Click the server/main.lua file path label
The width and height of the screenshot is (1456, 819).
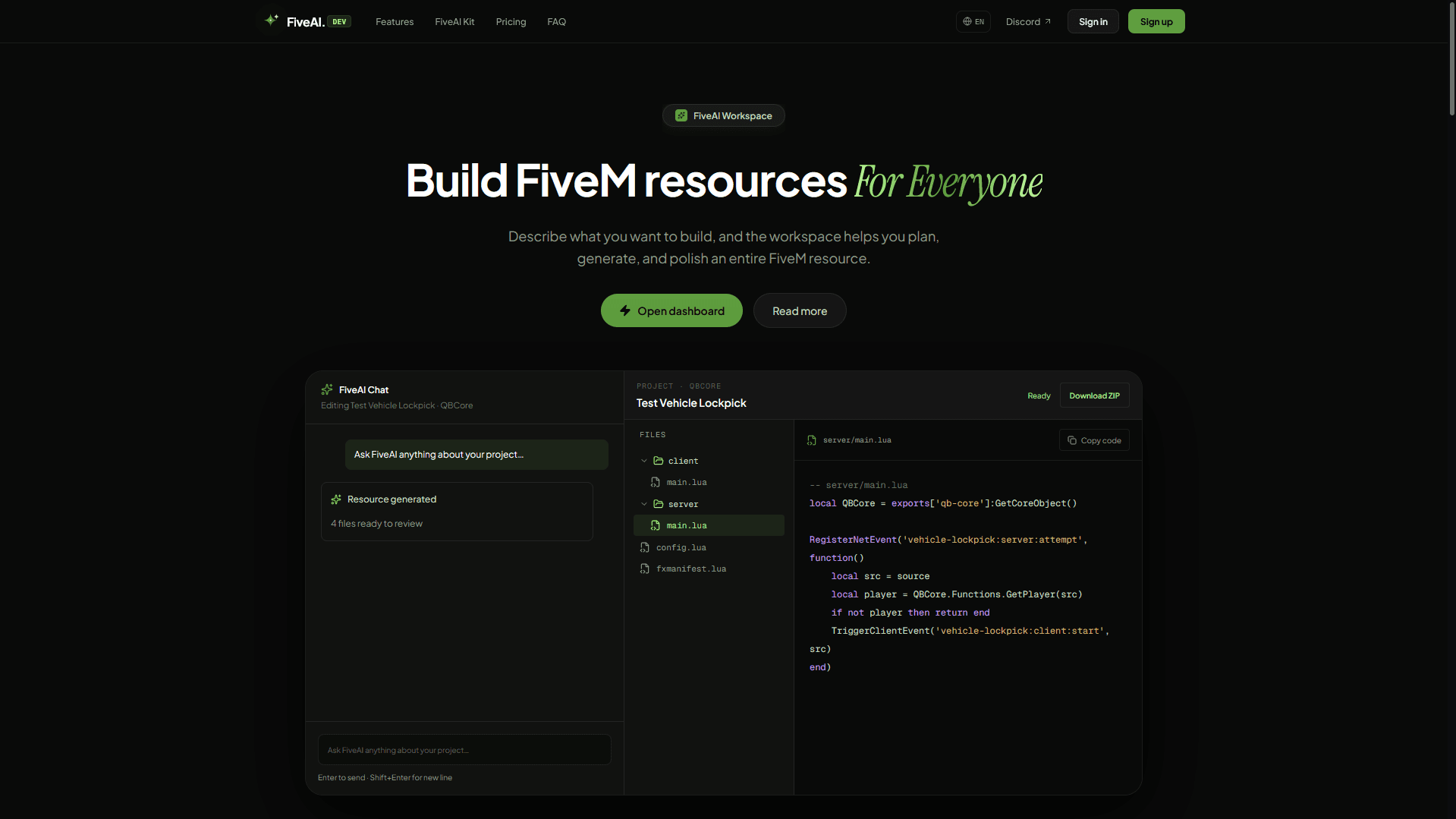click(857, 440)
